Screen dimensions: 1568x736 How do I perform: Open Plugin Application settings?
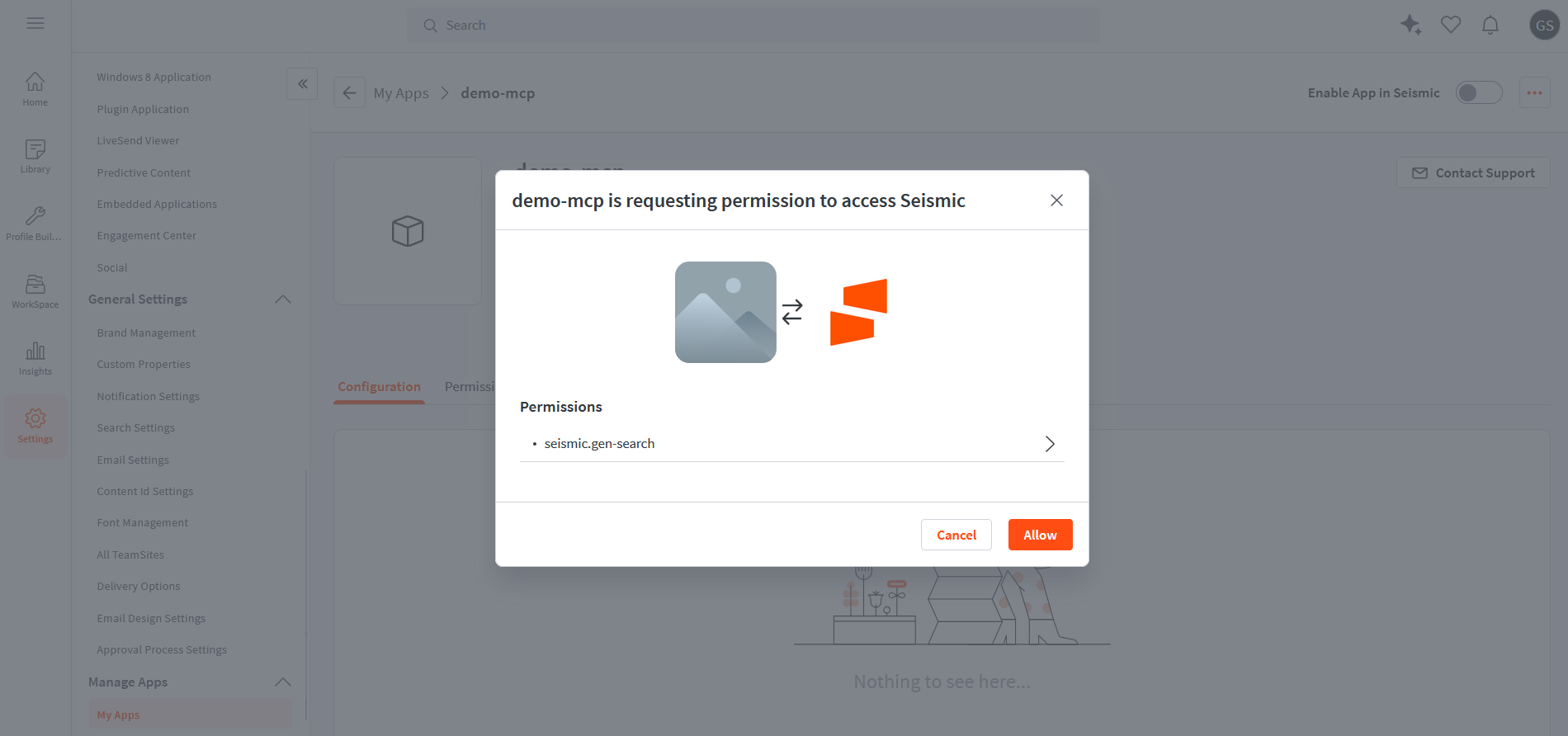pyautogui.click(x=143, y=109)
